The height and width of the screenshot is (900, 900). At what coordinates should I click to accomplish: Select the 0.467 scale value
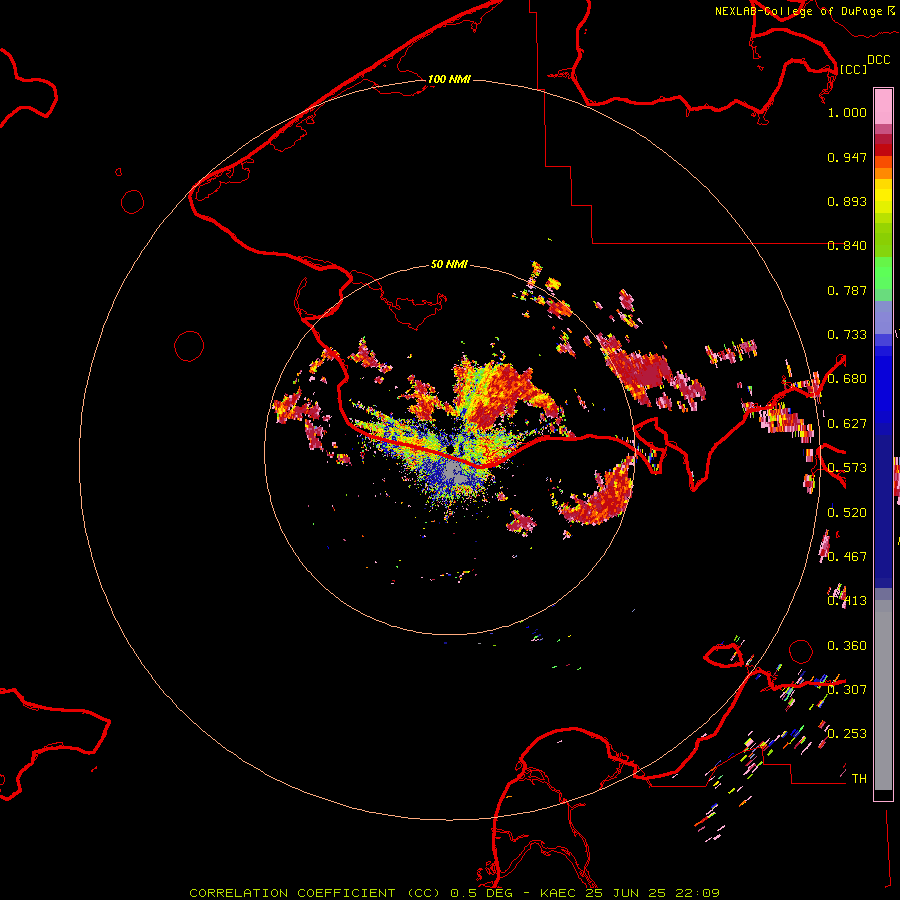847,557
